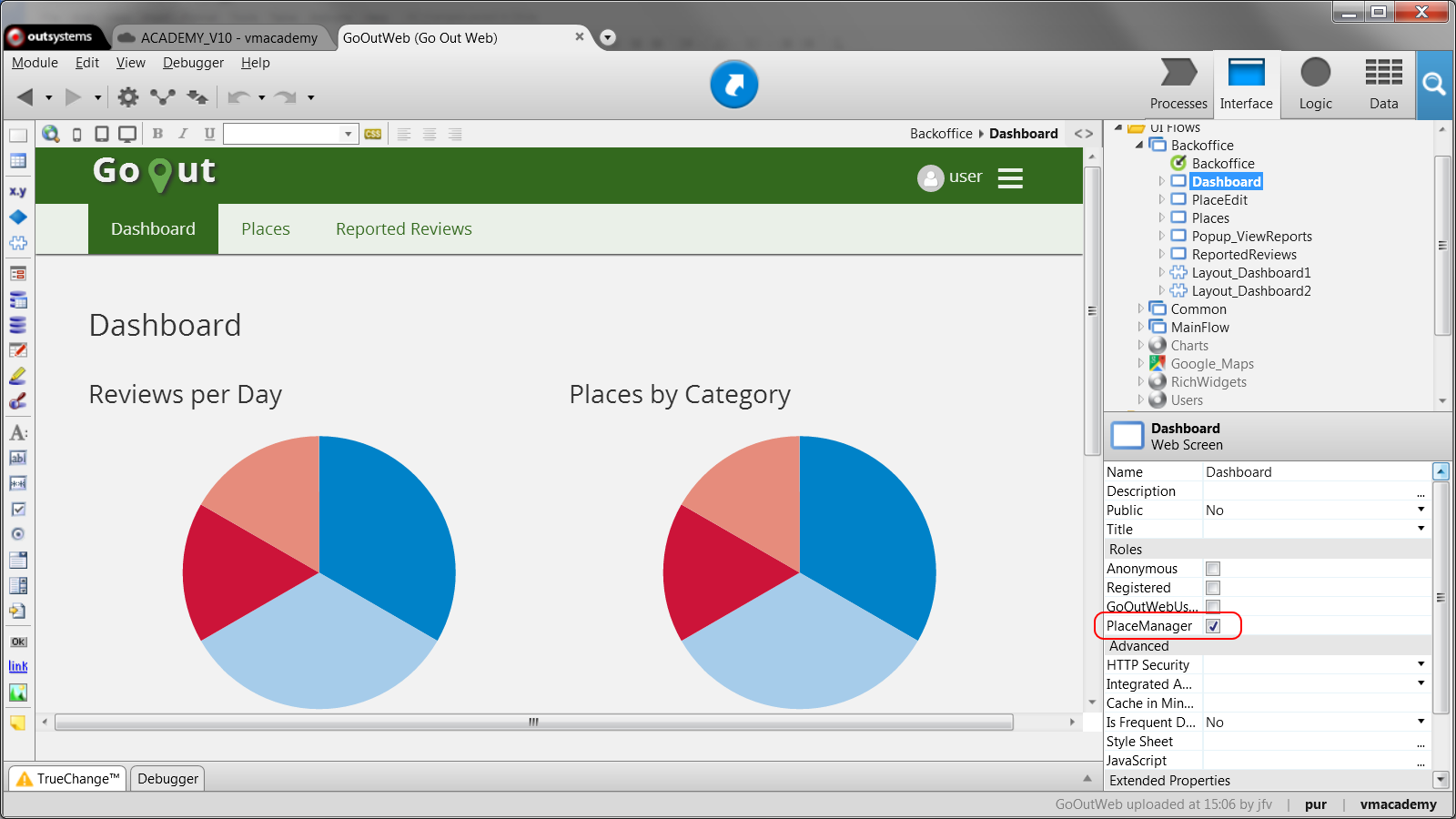Select the phone preview device icon
Image resolution: width=1456 pixels, height=819 pixels.
tap(77, 134)
